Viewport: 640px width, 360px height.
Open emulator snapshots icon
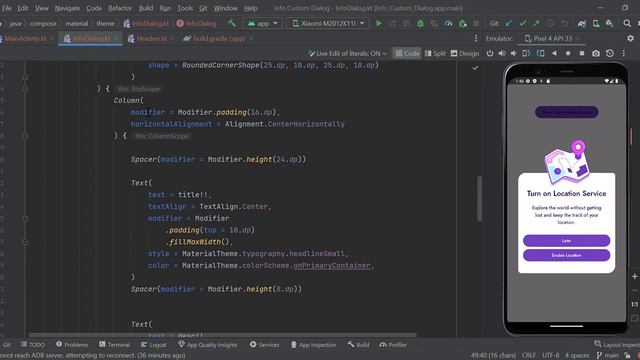[x=609, y=53]
